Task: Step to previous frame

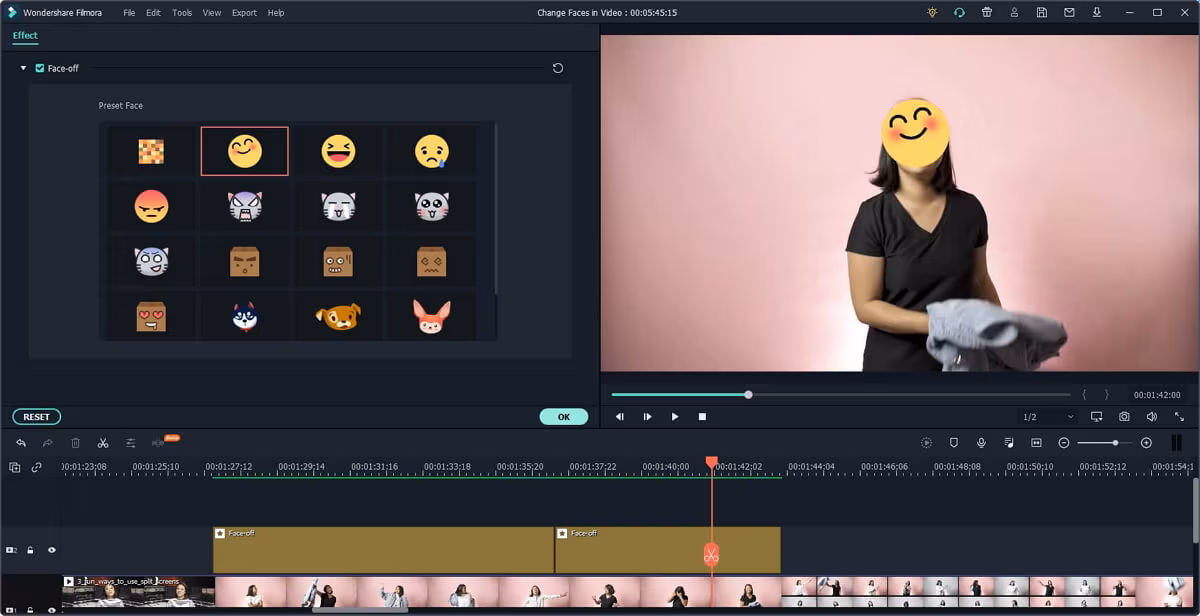Action: 620,416
